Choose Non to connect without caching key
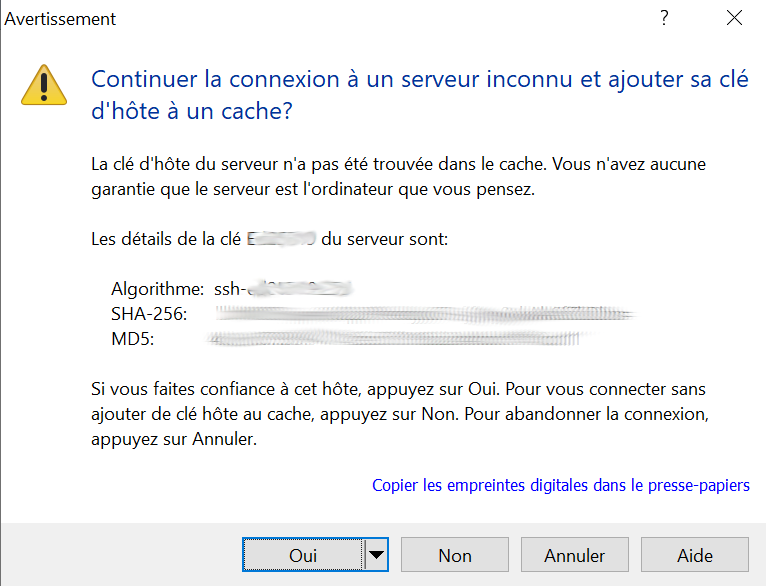The height and width of the screenshot is (586, 766). click(x=455, y=555)
